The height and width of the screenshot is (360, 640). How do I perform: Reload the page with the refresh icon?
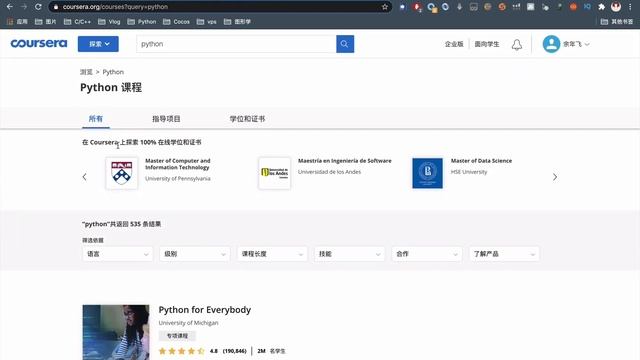click(38, 7)
